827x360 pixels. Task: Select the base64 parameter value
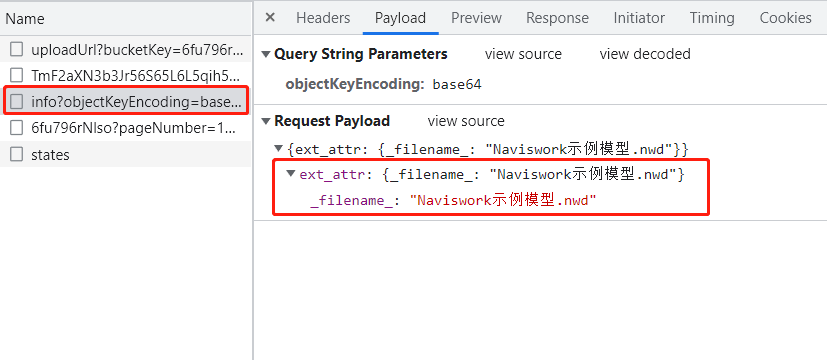point(457,85)
